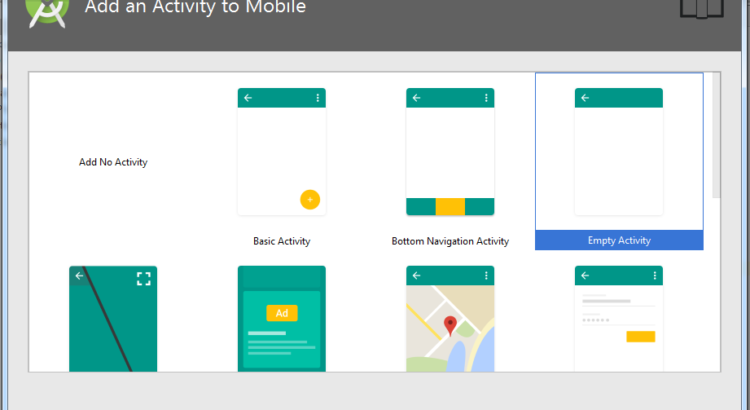750x410 pixels.
Task: Click the yellow floating action button in Basic Activity
Action: [x=310, y=199]
